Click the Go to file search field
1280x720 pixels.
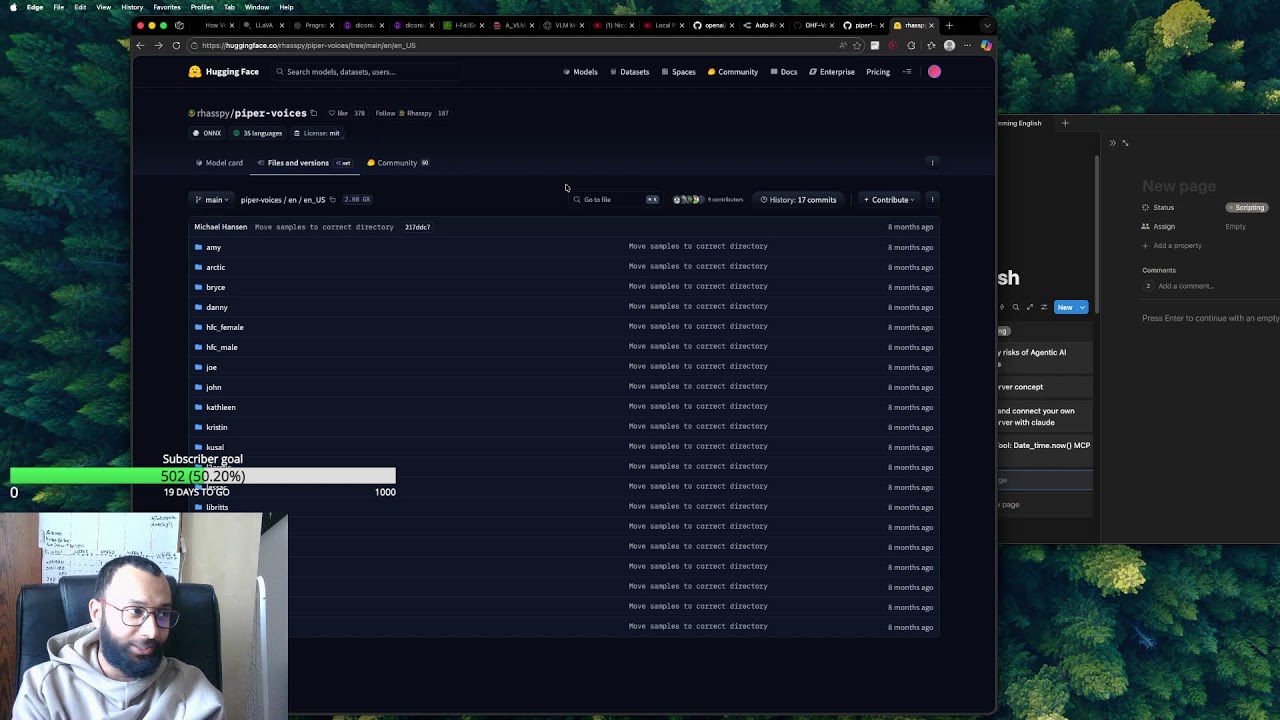coord(615,200)
